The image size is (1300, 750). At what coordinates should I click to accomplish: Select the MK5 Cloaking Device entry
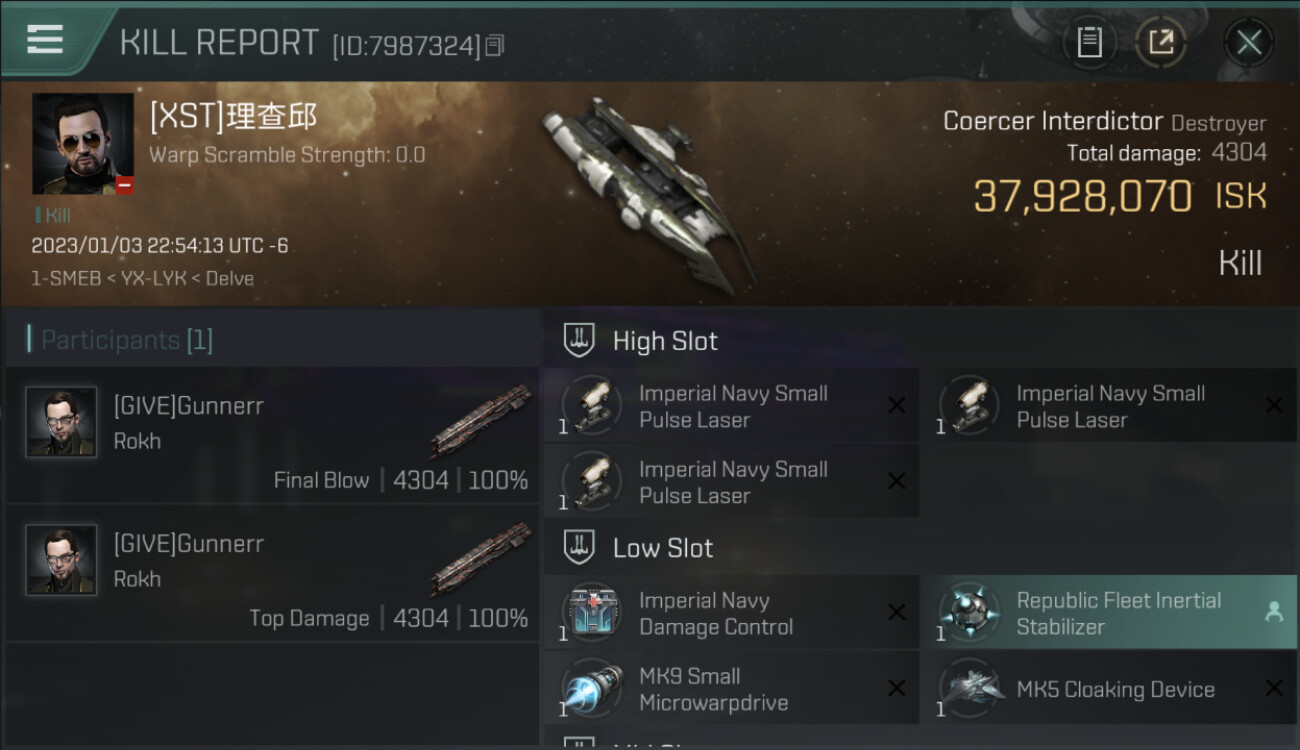[x=1109, y=689]
